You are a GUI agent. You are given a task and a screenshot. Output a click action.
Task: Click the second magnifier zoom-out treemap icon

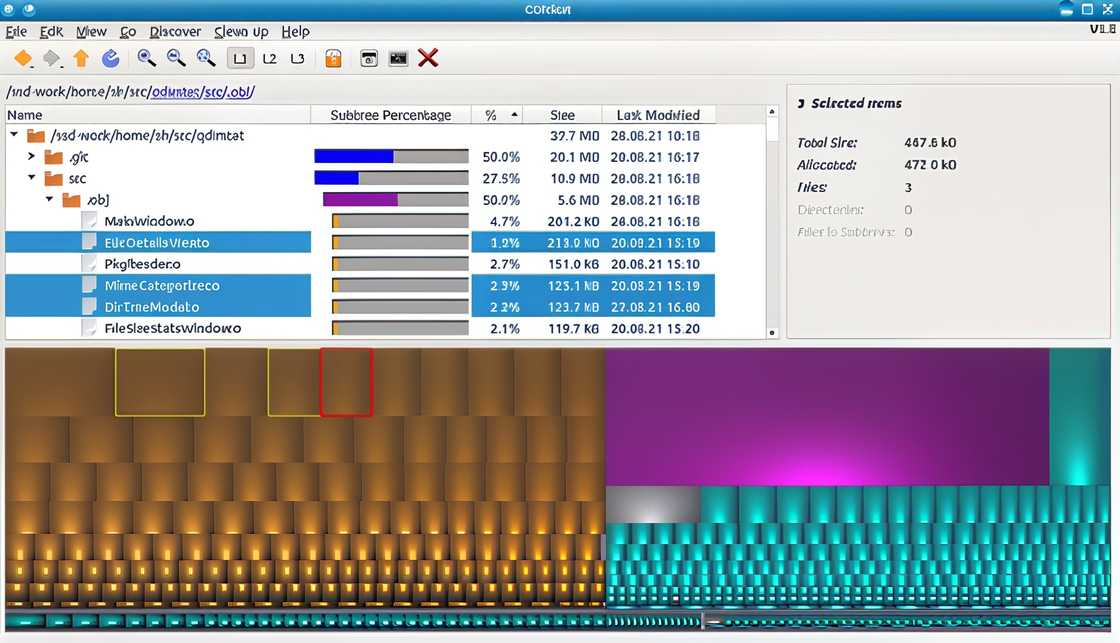(x=176, y=59)
